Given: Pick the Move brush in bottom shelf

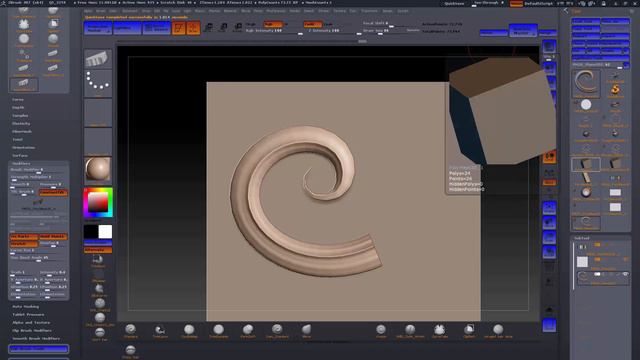Looking at the screenshot, I should 307,331.
